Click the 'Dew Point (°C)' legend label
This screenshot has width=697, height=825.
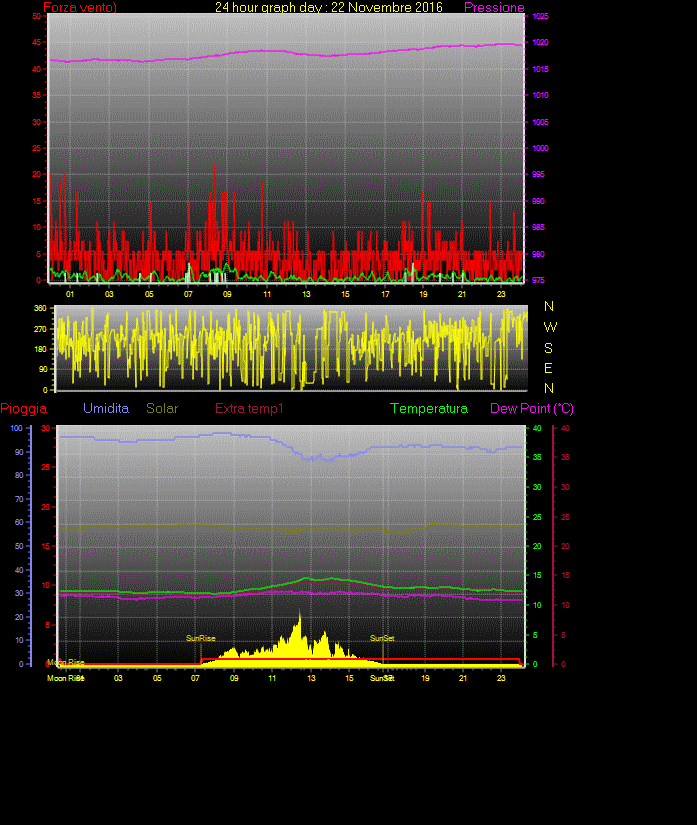(x=532, y=408)
